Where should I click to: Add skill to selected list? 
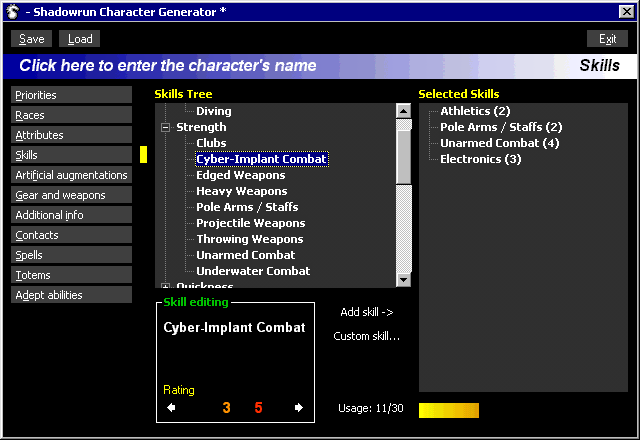[366, 312]
